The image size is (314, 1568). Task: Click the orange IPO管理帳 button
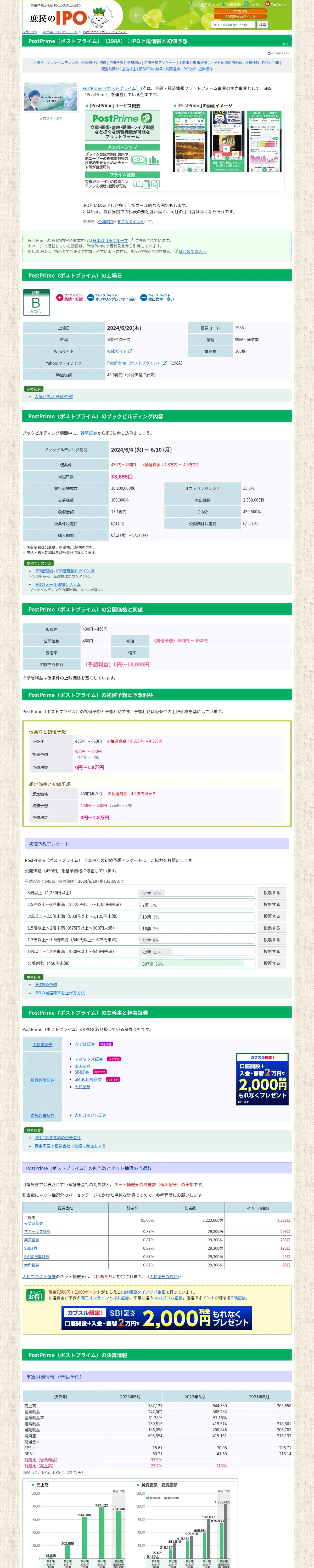tap(240, 11)
